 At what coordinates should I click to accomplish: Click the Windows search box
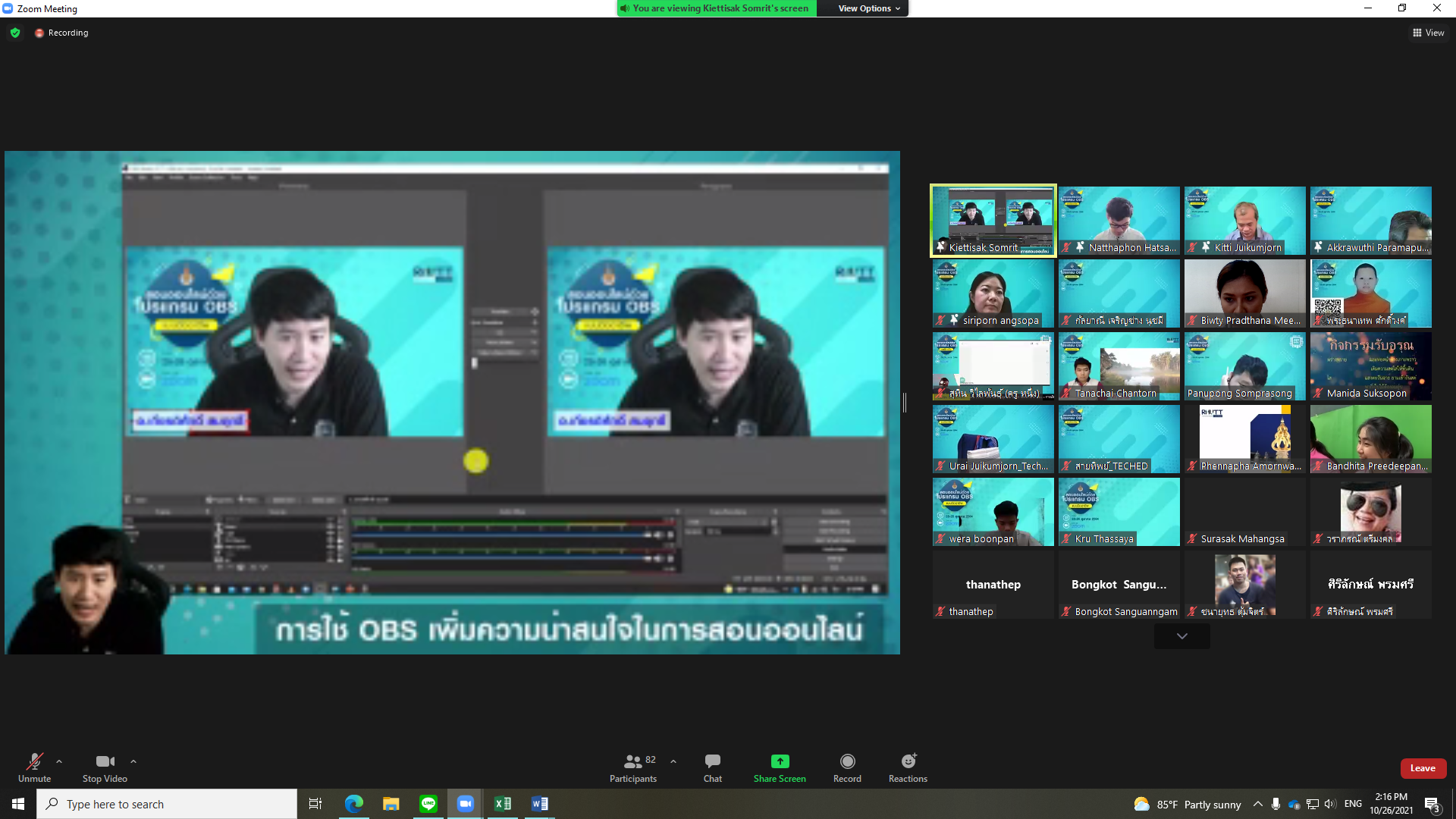[167, 804]
